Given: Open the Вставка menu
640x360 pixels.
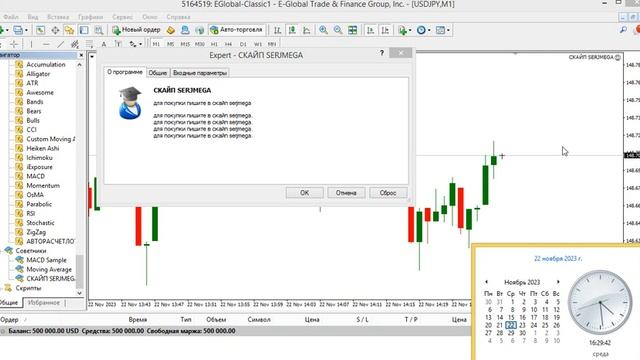Looking at the screenshot, I should [58, 17].
